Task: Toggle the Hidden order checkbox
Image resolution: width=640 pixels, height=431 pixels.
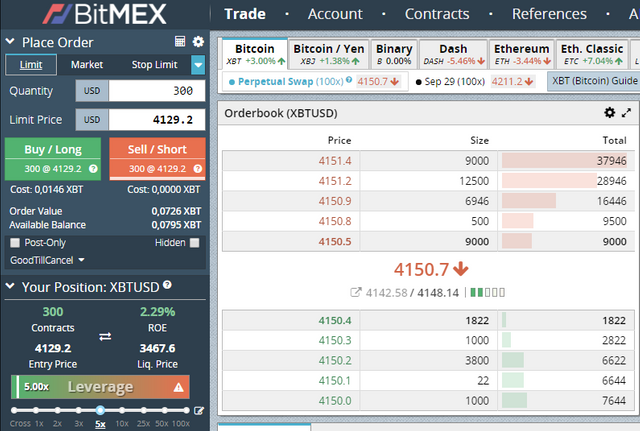Action: (195, 243)
